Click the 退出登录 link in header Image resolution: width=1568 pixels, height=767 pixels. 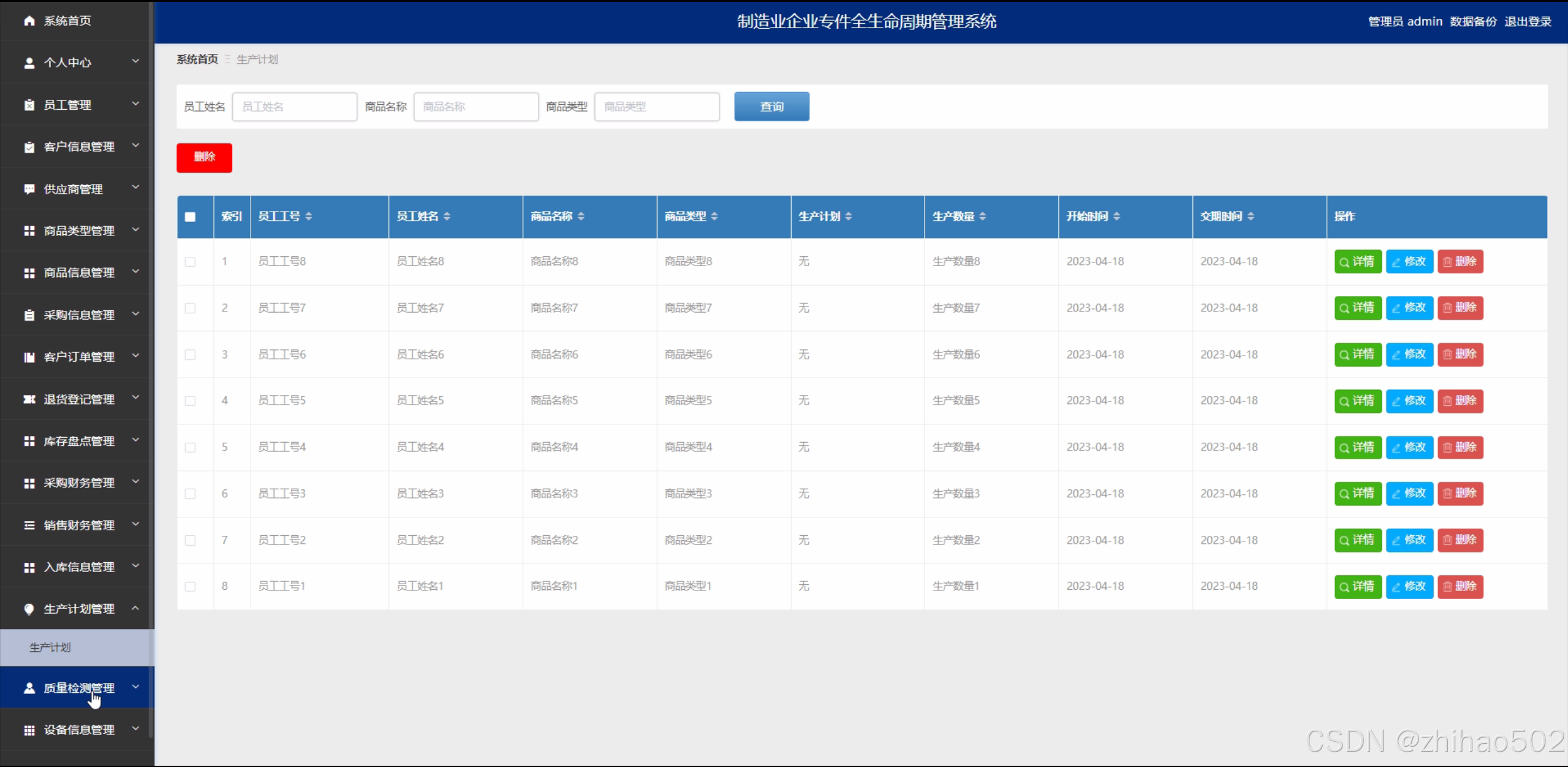coord(1528,21)
